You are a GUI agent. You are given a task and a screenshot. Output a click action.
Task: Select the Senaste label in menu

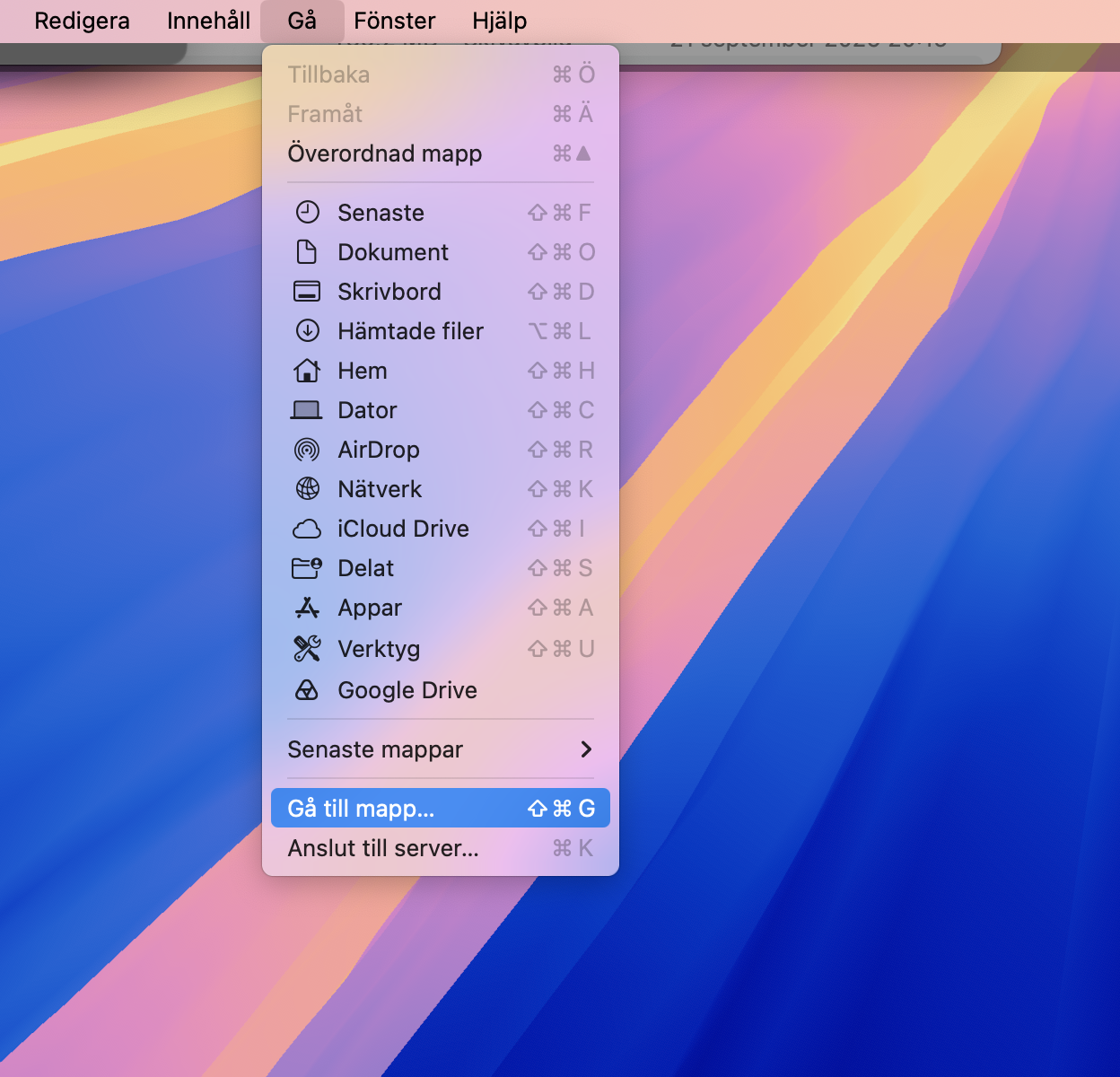tap(381, 213)
